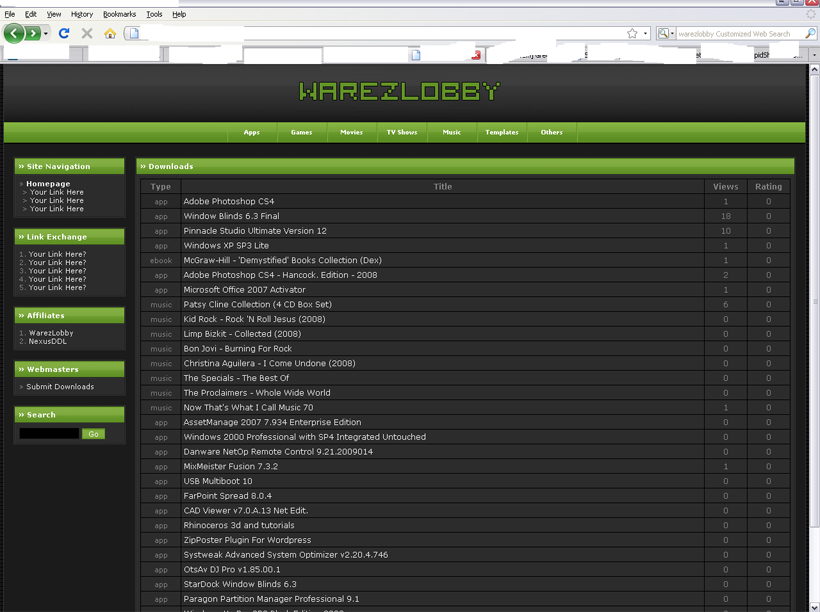Open the View menu
820x612 pixels.
pos(54,14)
